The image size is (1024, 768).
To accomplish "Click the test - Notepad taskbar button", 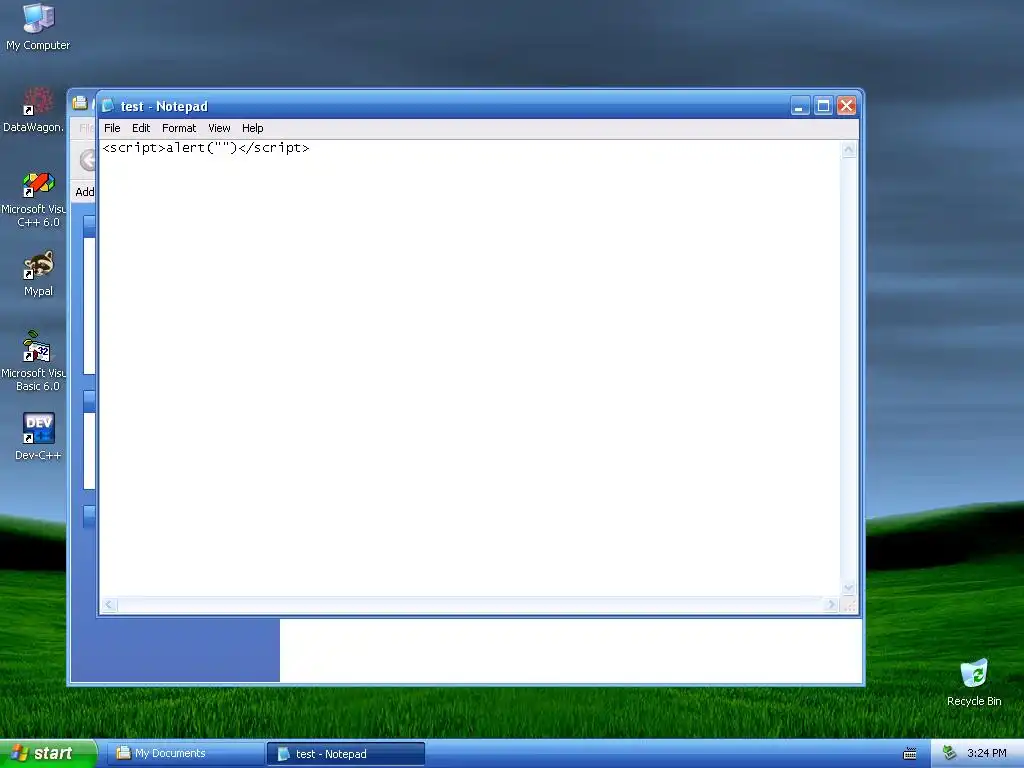I will pyautogui.click(x=345, y=754).
